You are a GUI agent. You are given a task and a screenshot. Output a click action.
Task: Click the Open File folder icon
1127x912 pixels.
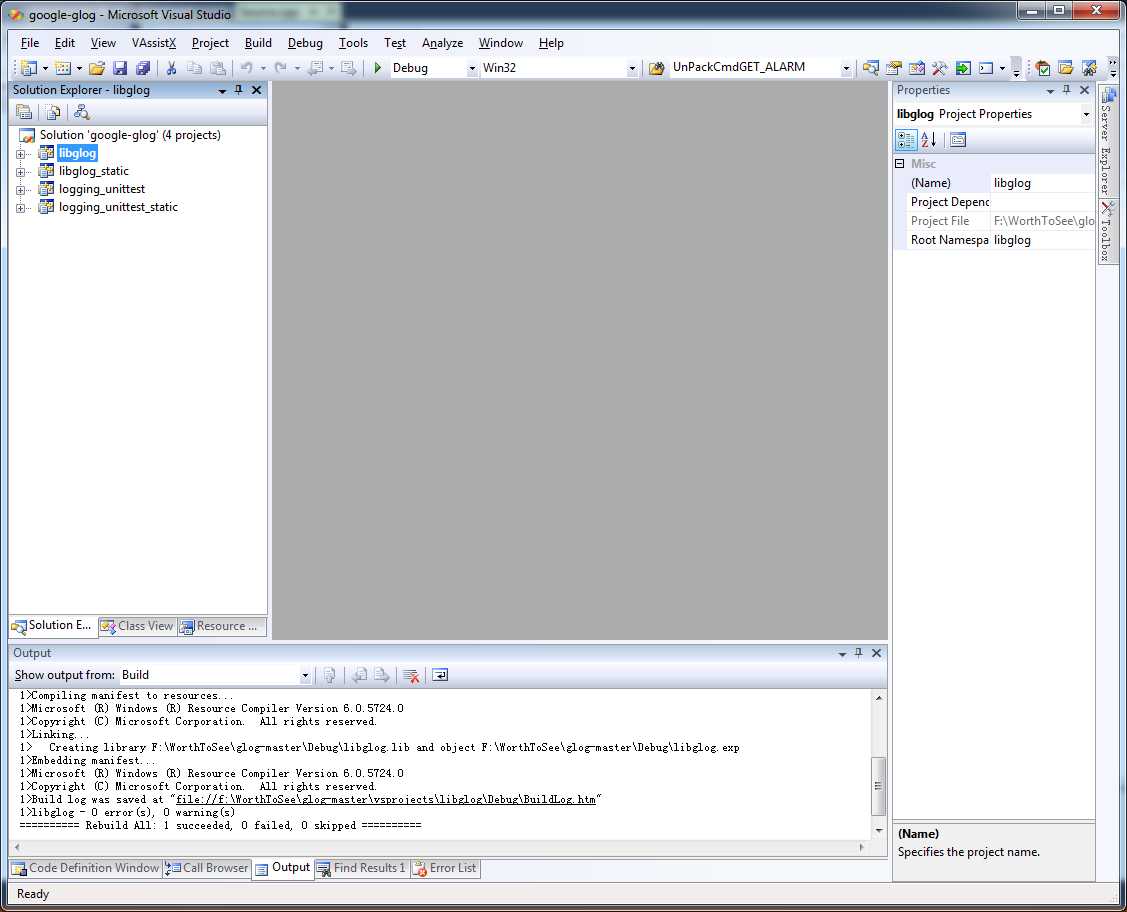pos(97,68)
